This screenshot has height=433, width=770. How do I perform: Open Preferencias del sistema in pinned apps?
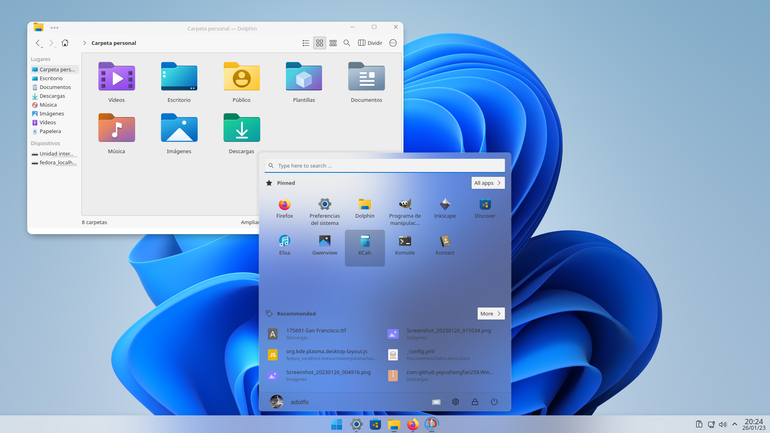pyautogui.click(x=325, y=211)
